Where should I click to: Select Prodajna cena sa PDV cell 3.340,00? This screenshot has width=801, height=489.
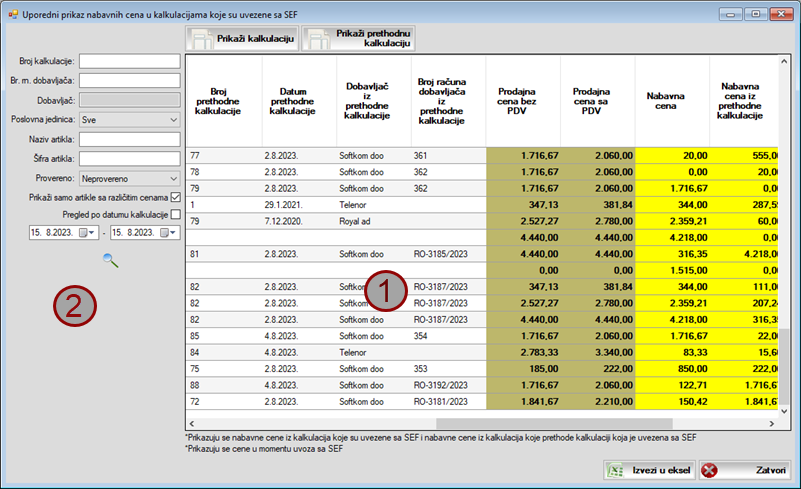coord(598,353)
